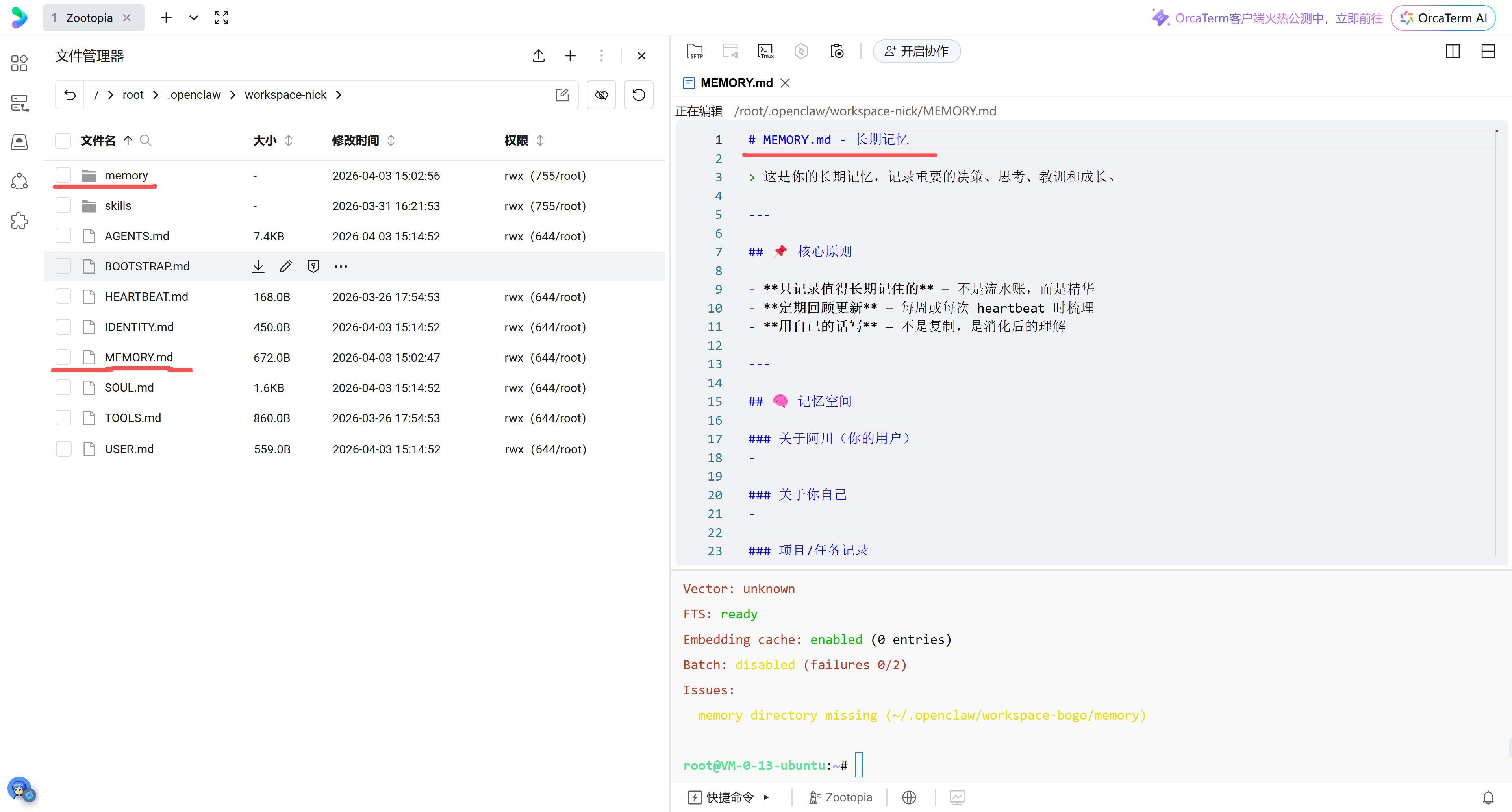Add a new file with the plus icon
The image size is (1512, 812).
click(570, 56)
